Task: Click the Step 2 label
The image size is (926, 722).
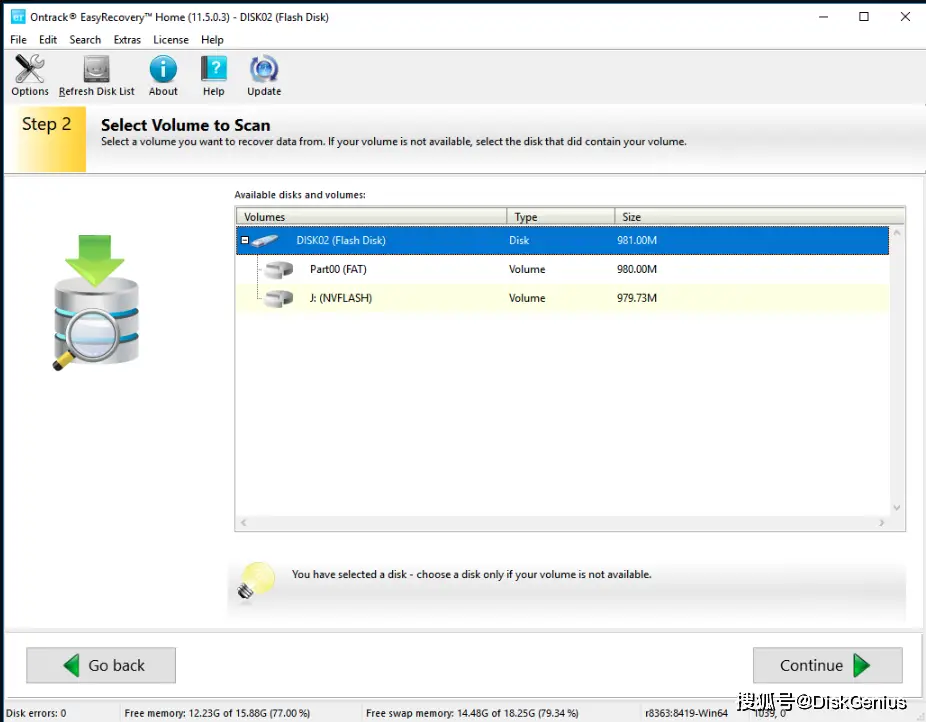Action: click(x=46, y=125)
